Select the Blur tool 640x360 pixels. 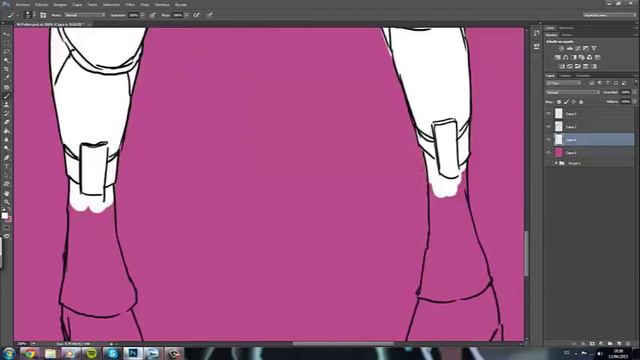6,140
